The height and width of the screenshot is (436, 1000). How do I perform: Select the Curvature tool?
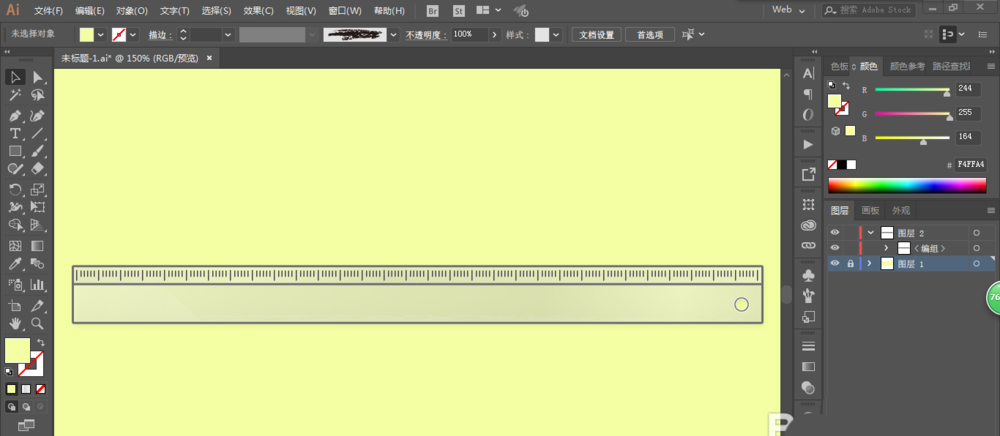point(38,116)
